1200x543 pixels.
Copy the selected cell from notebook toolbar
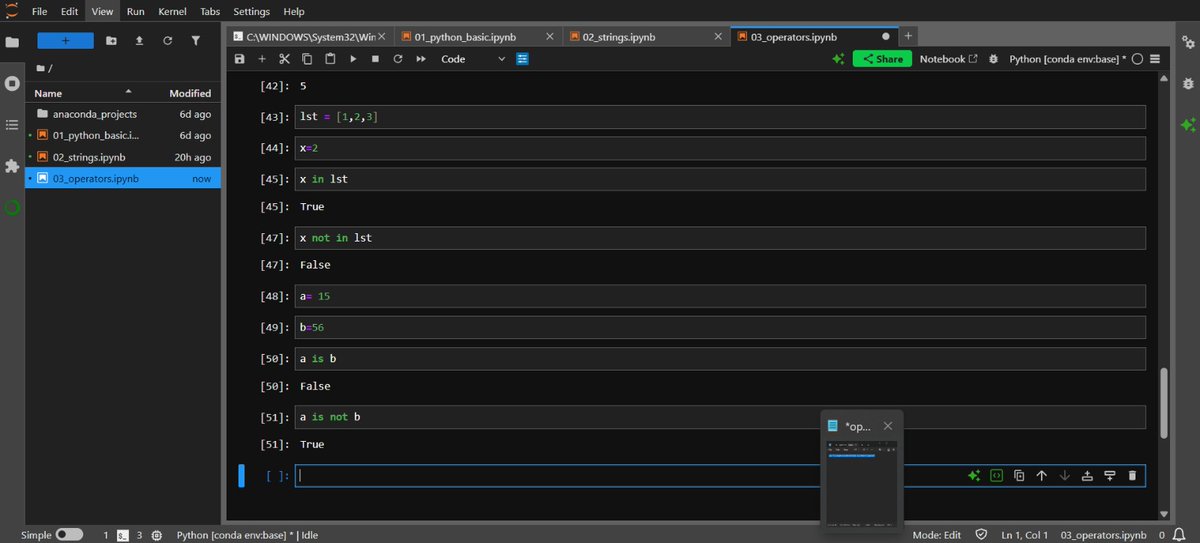307,59
